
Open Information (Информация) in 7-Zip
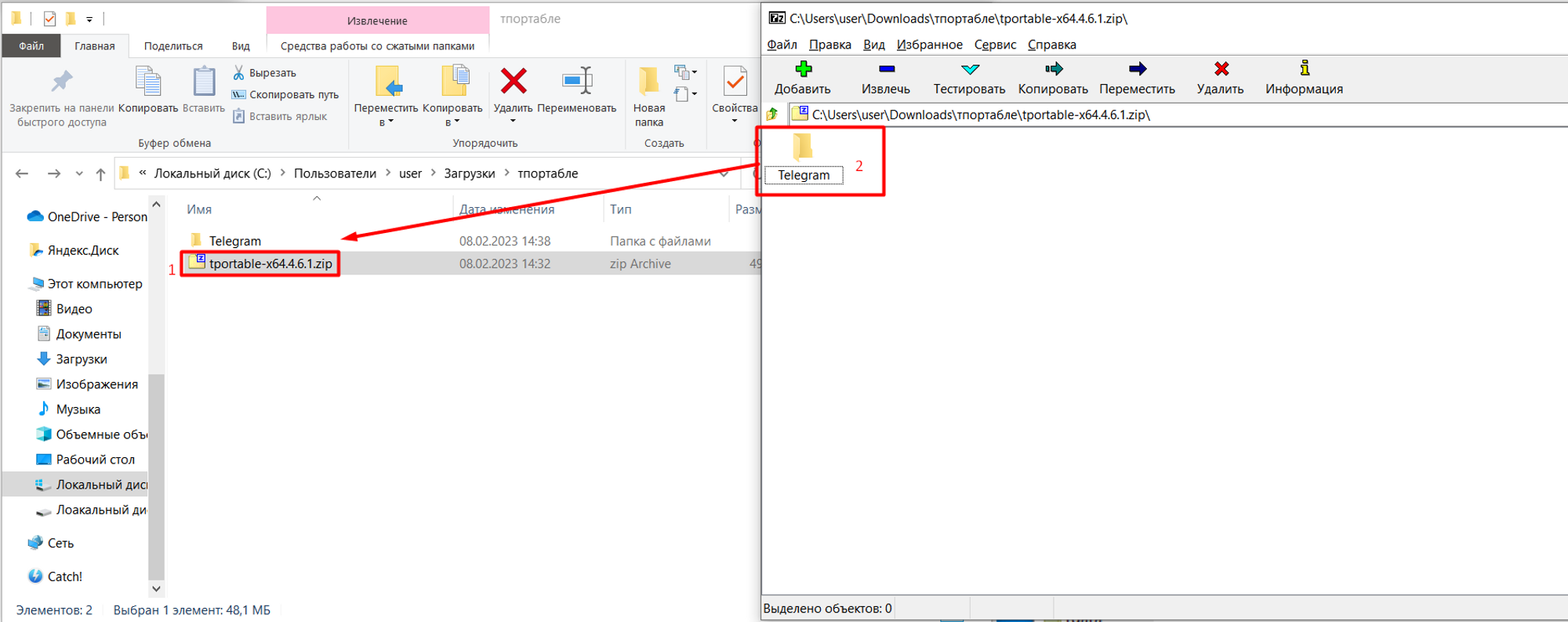point(1304,70)
